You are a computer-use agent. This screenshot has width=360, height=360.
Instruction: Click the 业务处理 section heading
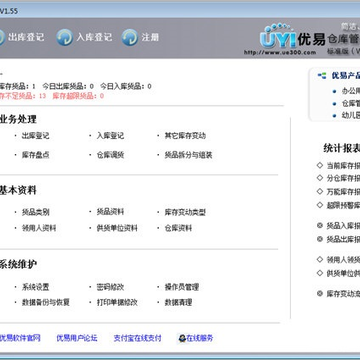coord(18,119)
